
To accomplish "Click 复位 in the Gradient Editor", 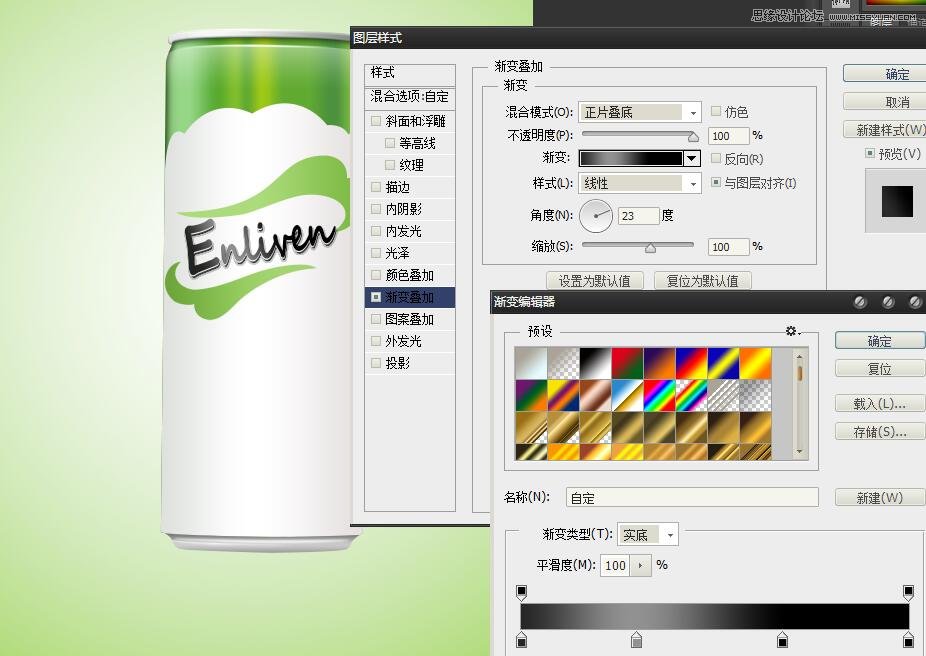I will click(x=879, y=368).
